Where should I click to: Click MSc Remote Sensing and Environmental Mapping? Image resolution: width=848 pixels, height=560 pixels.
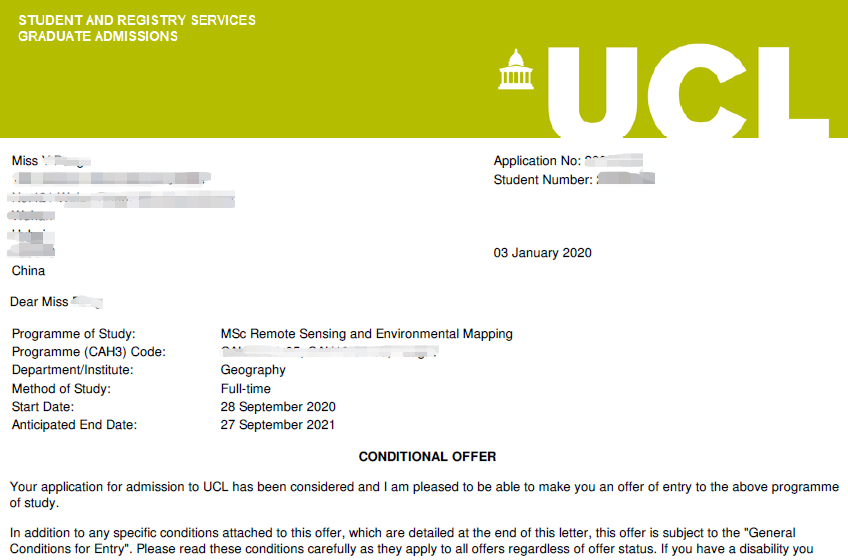coord(367,334)
